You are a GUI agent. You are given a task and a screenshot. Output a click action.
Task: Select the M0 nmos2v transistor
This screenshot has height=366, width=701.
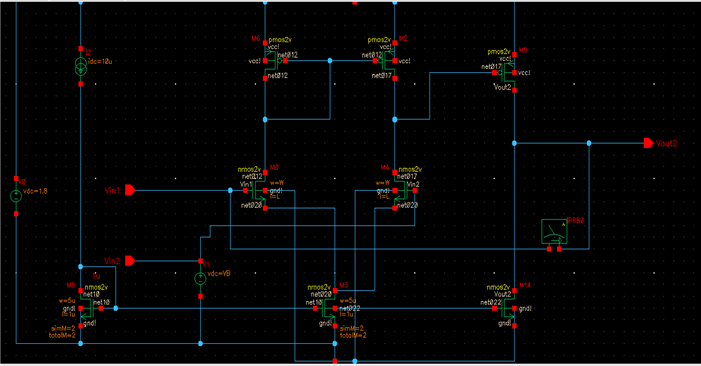258,191
